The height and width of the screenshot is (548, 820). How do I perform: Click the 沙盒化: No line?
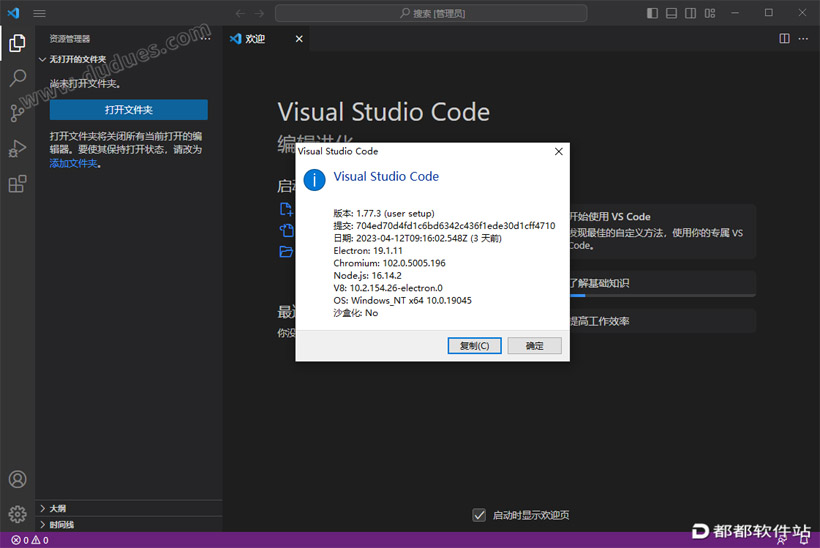(x=356, y=313)
